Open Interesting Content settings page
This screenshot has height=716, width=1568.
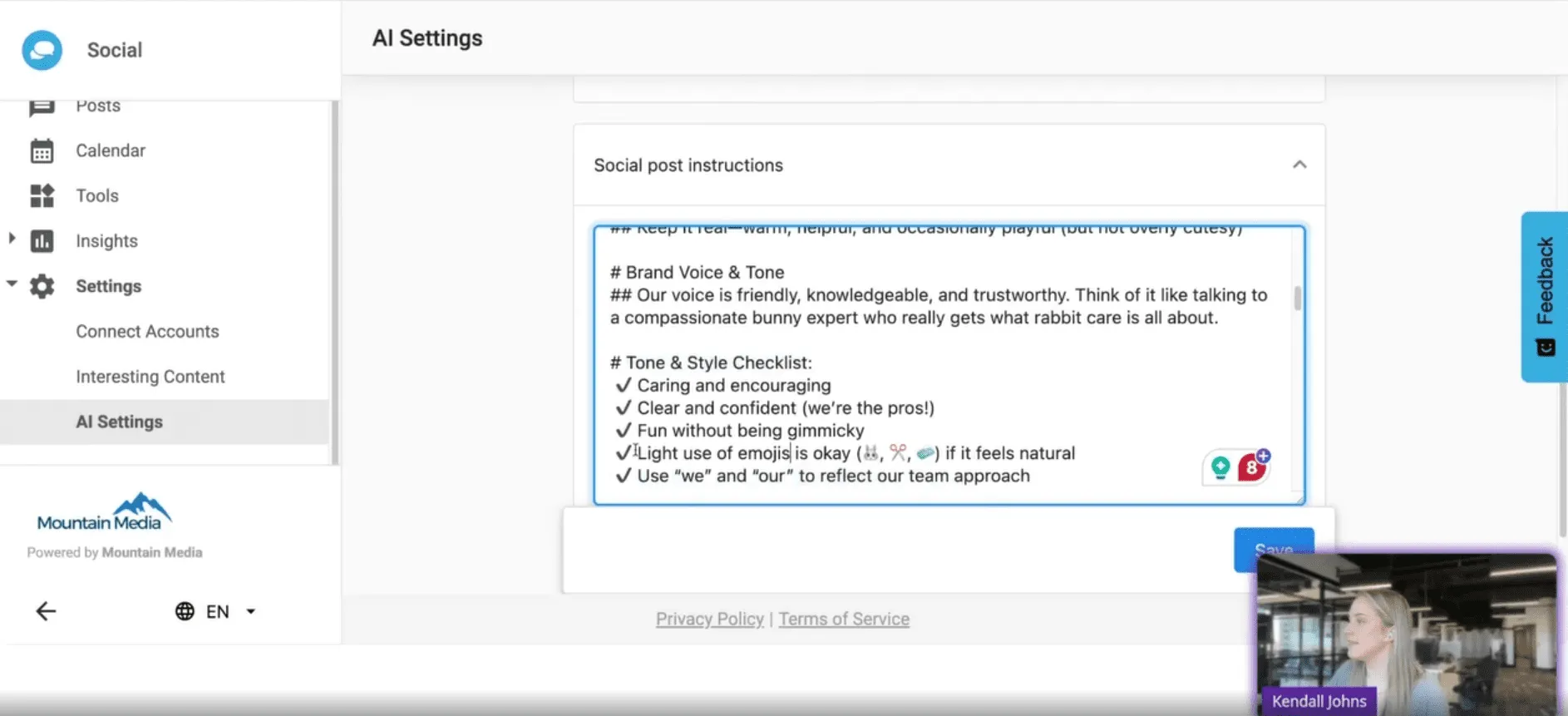coord(150,377)
